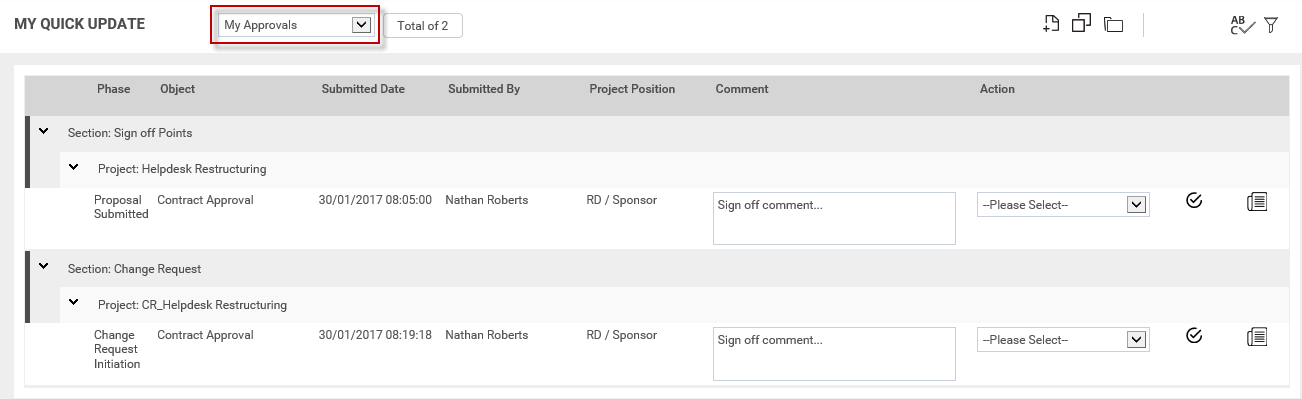Click the spell check ABC icon
Screen dimensions: 1302x399
click(1242, 25)
